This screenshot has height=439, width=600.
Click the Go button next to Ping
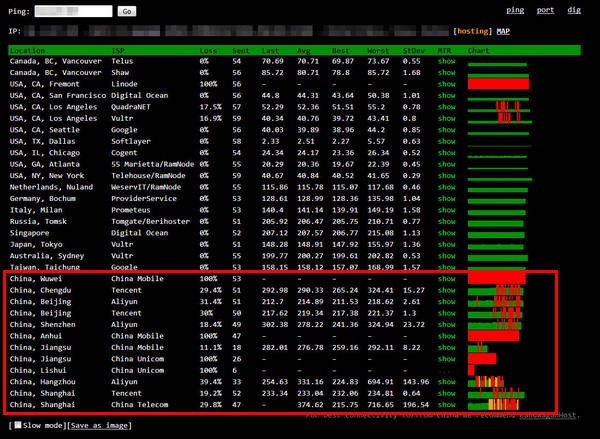point(126,12)
